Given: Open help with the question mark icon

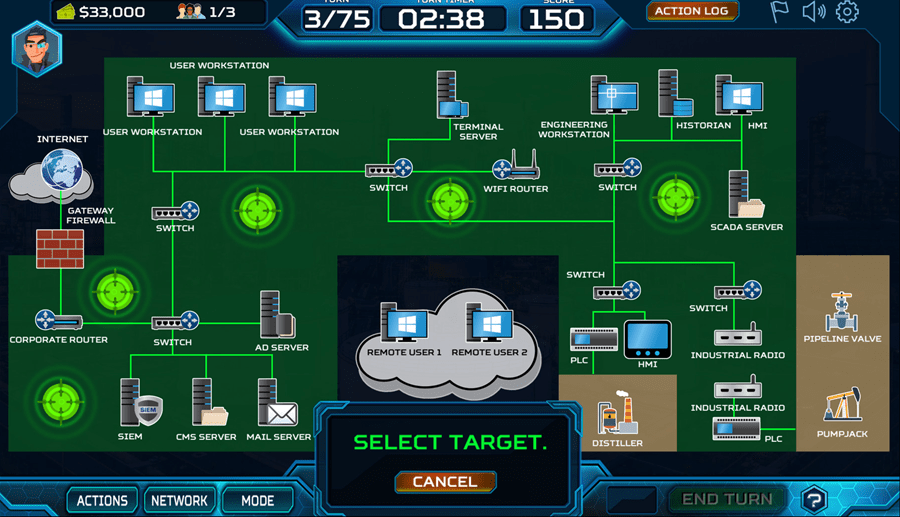Looking at the screenshot, I should 814,500.
